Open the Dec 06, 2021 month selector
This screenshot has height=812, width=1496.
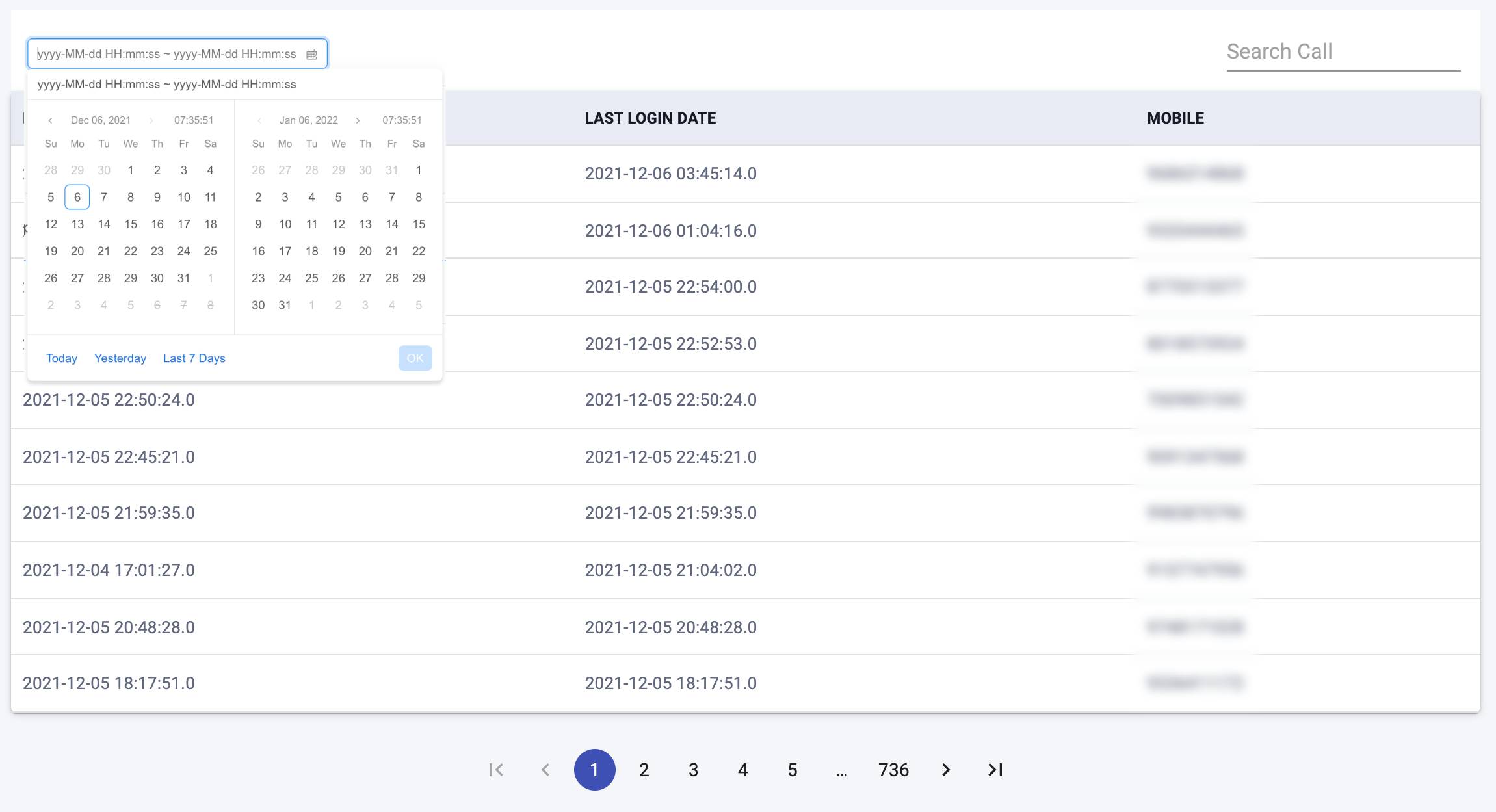[x=101, y=120]
